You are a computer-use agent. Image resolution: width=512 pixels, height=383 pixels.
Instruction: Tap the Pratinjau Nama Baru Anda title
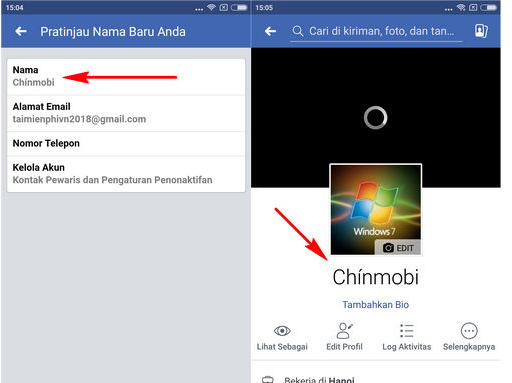[113, 32]
